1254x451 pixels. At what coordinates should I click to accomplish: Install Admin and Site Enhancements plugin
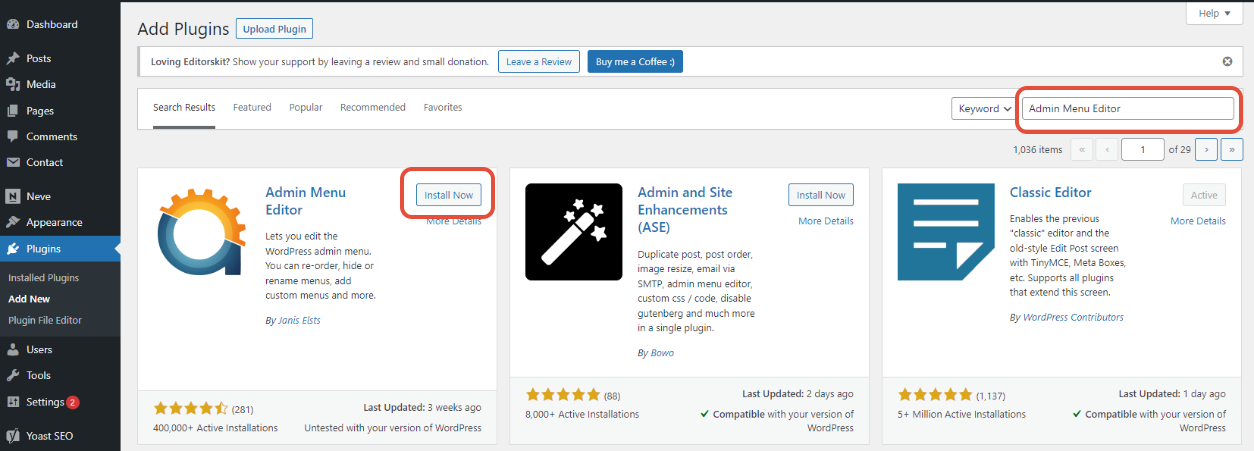coord(821,195)
